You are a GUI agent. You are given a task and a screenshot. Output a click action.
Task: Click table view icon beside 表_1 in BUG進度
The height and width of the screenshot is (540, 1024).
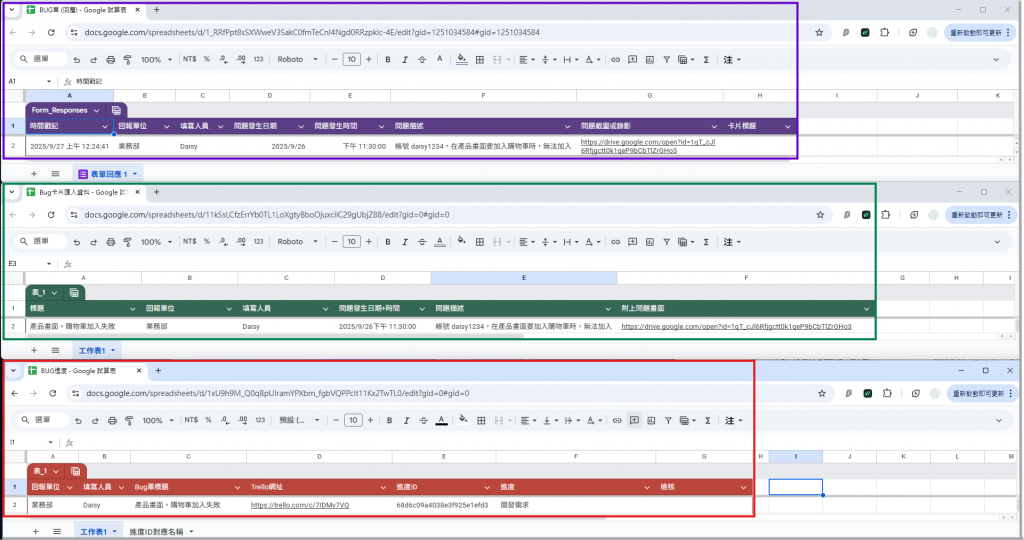76,471
